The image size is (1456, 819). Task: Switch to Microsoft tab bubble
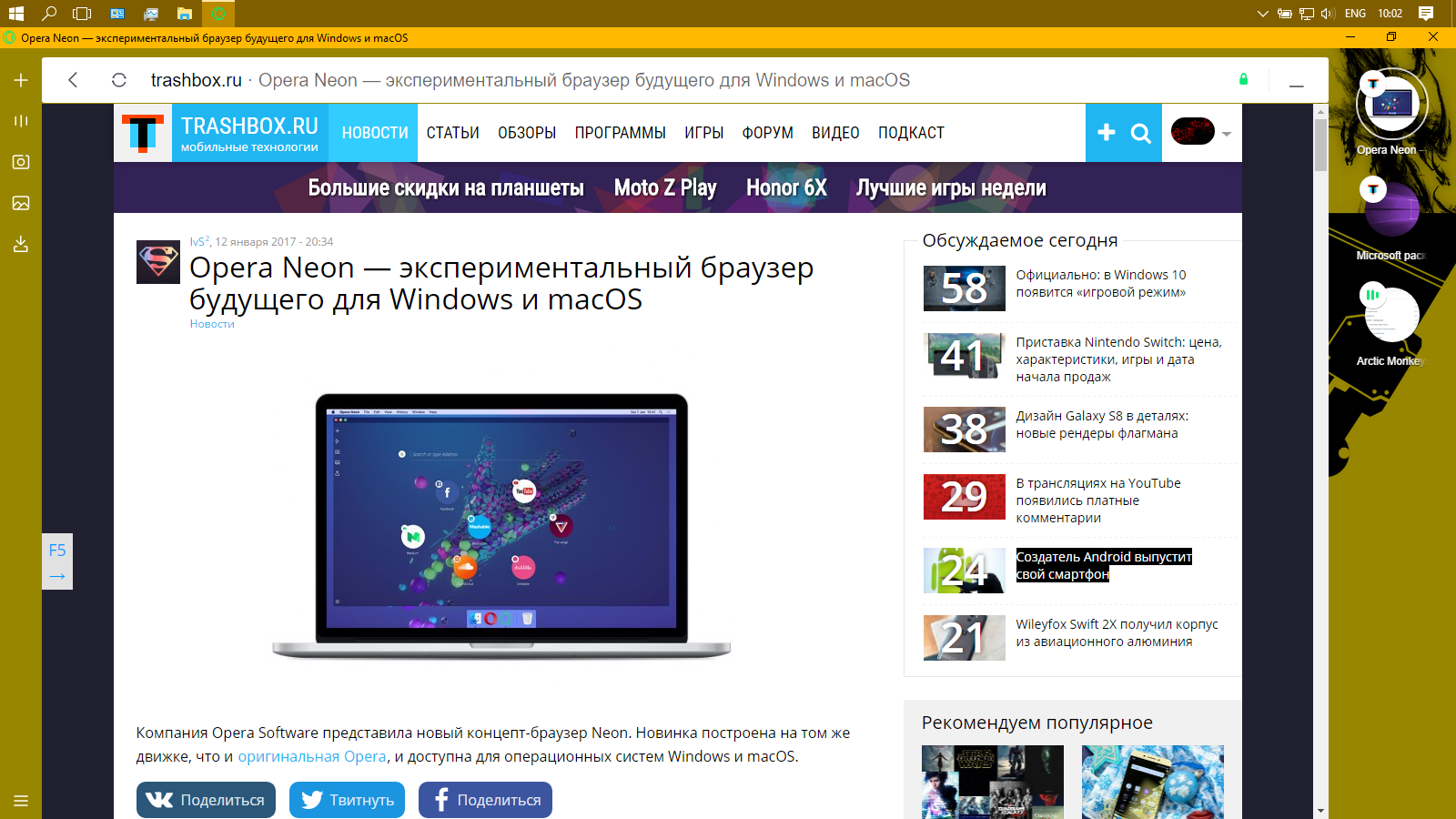(1391, 210)
